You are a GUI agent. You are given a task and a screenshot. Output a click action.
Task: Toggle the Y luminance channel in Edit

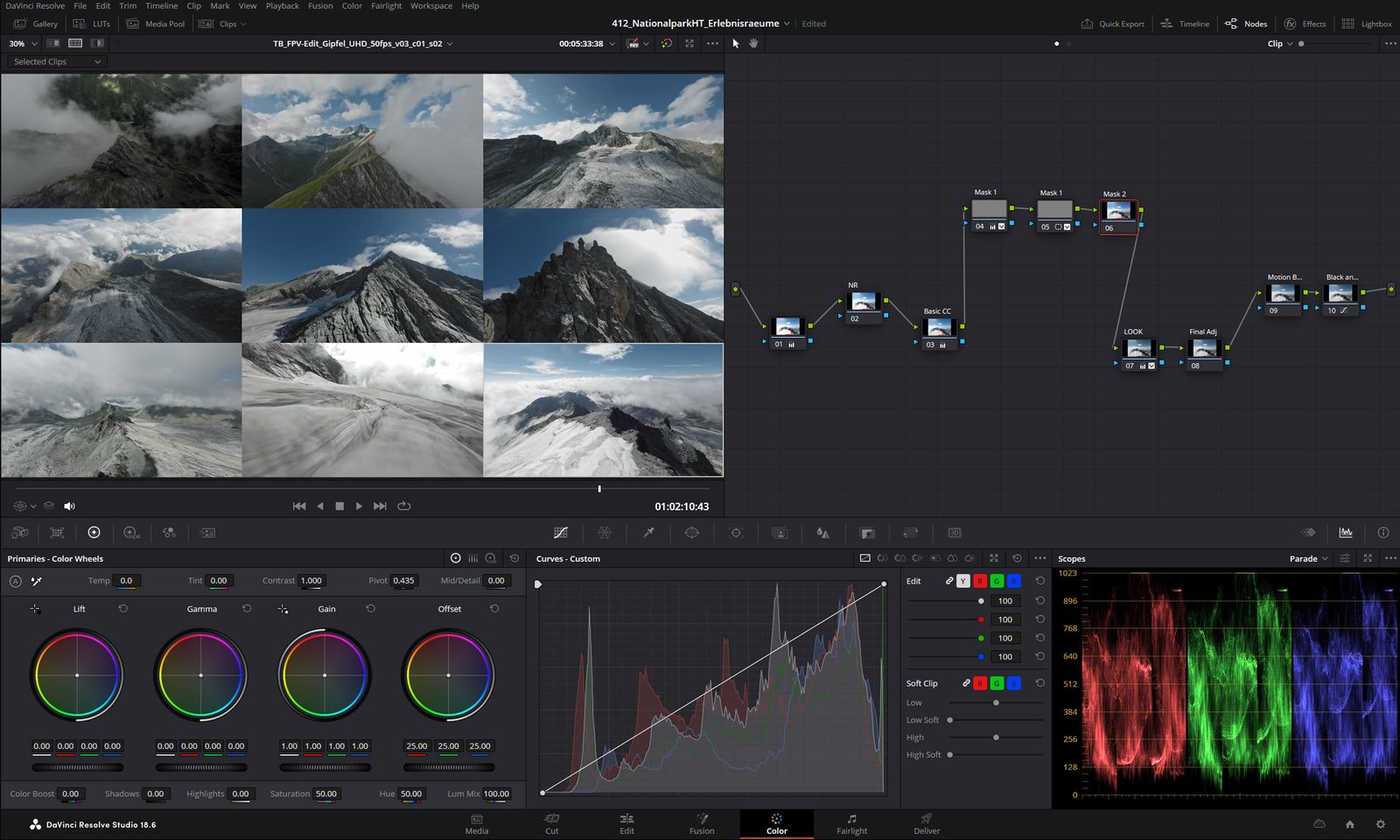[x=963, y=581]
